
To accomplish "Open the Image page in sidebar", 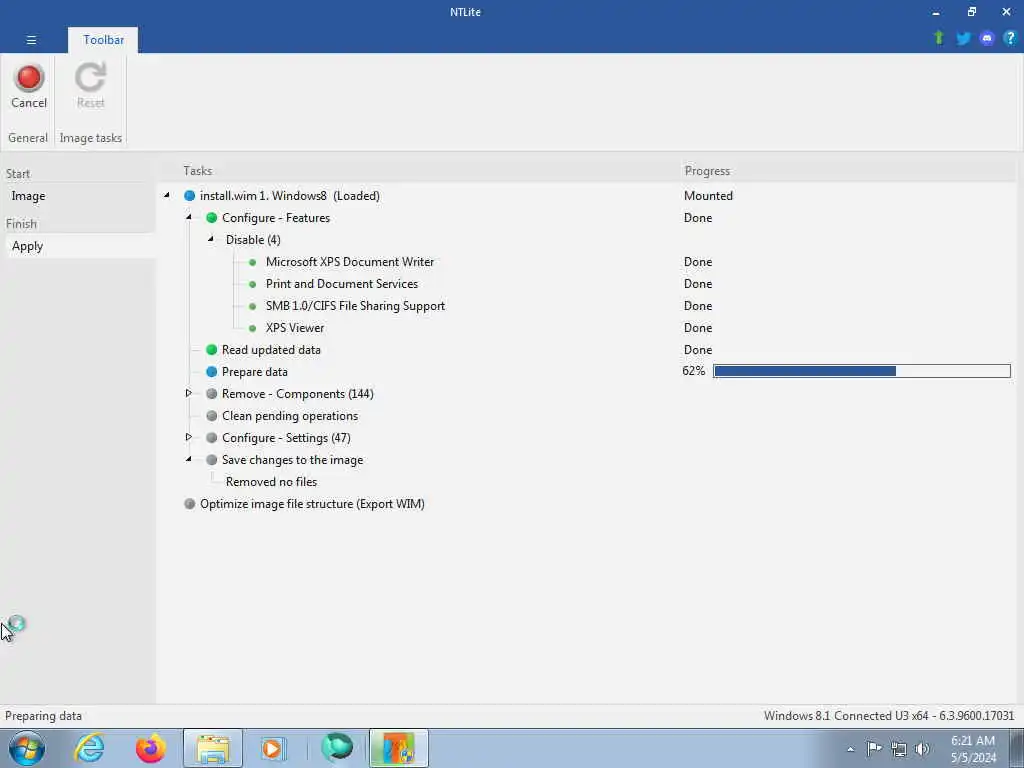I will [x=28, y=196].
